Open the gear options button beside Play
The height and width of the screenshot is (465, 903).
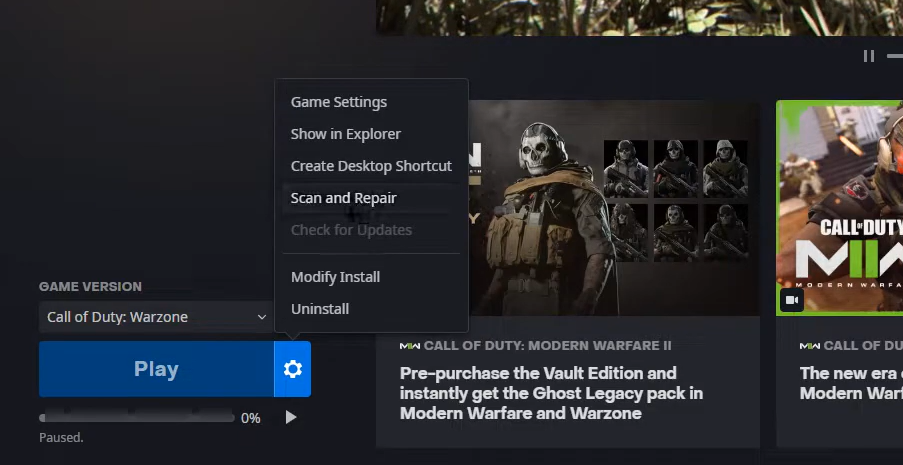[293, 369]
